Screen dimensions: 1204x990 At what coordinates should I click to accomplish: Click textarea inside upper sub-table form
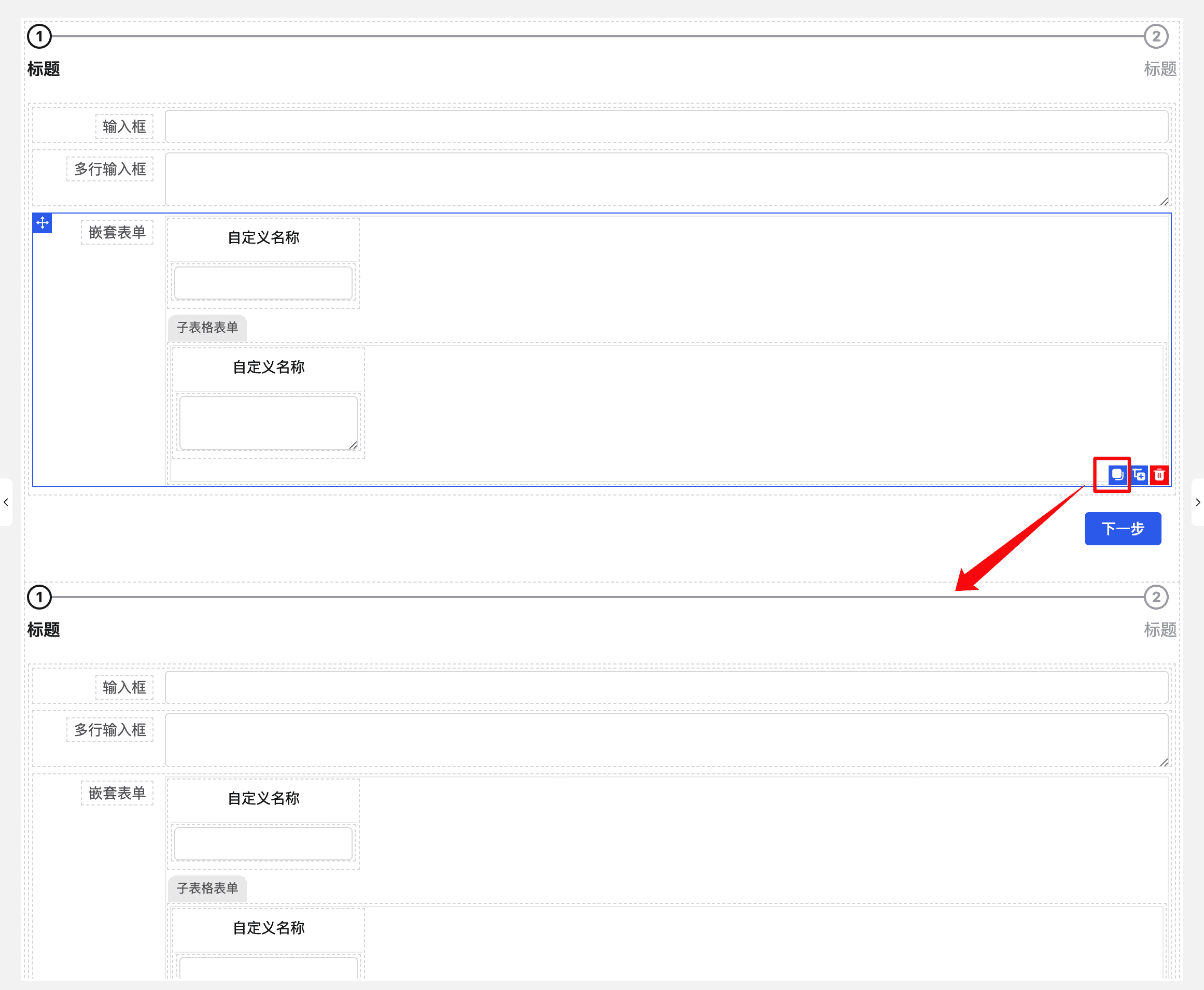[268, 422]
